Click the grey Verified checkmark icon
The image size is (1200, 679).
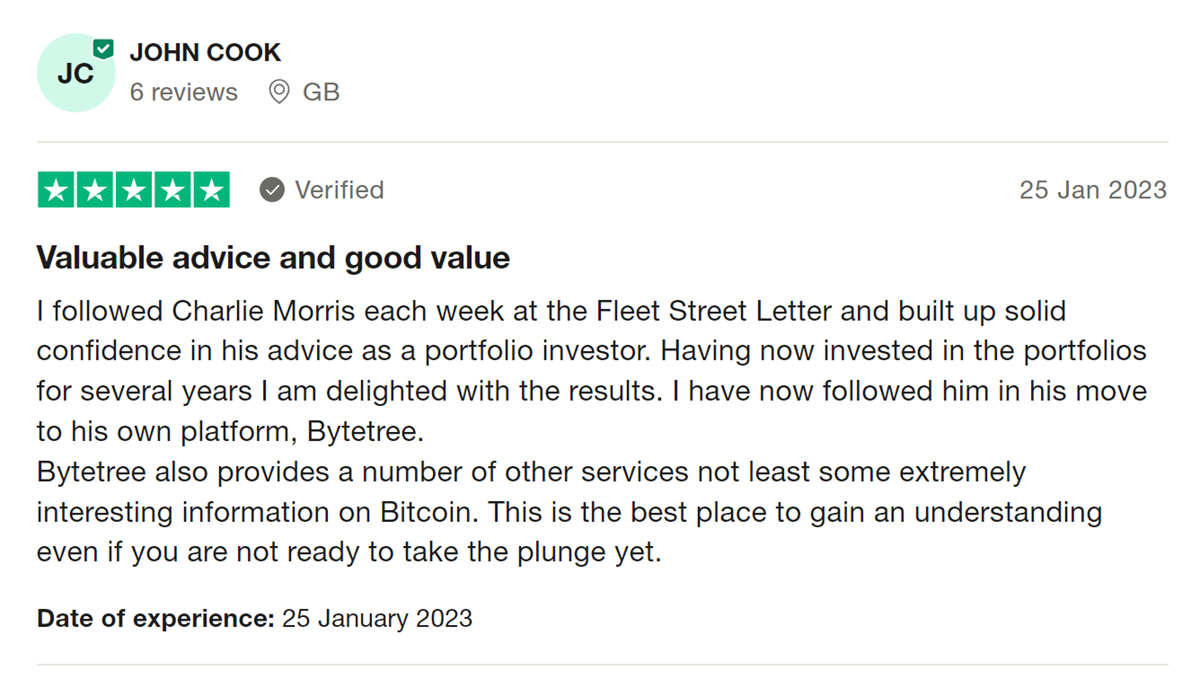pos(272,190)
